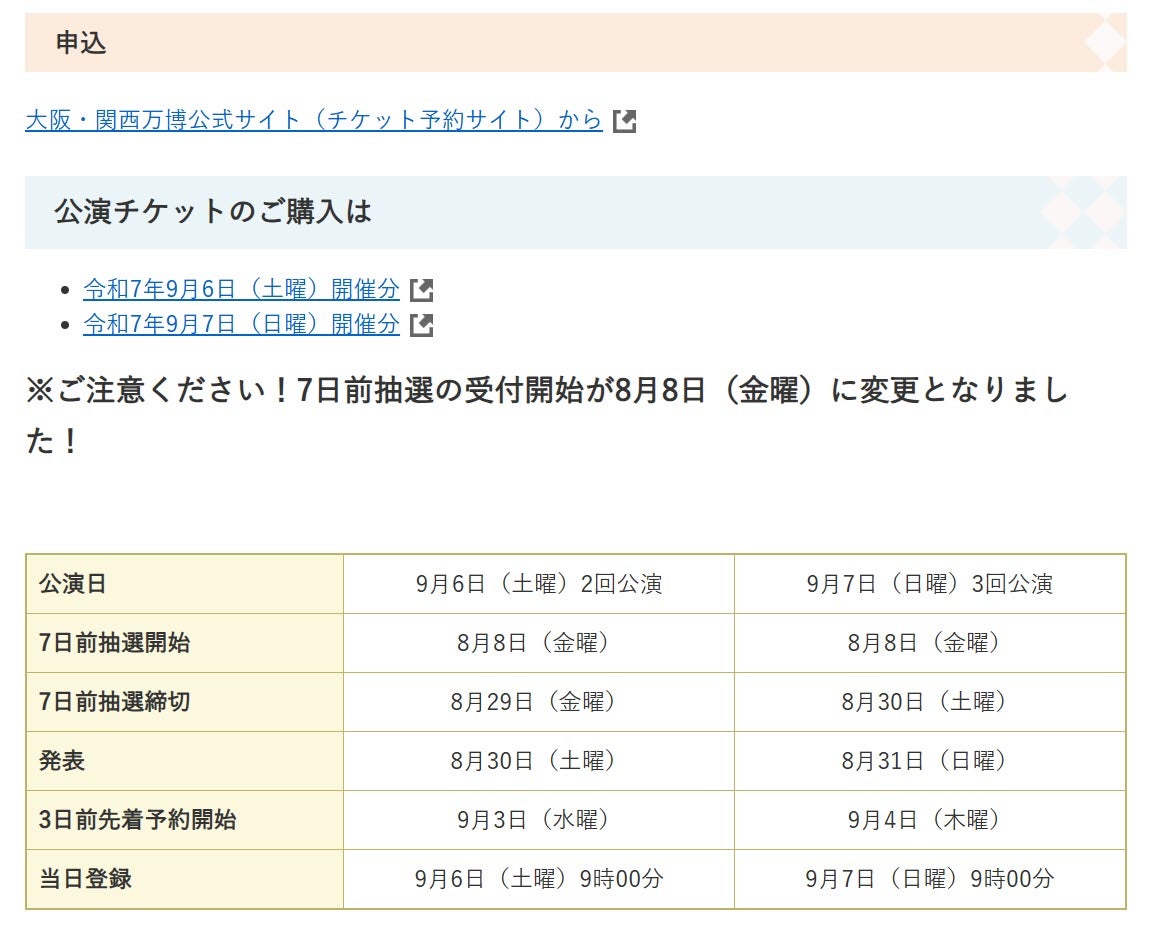
Task: Open the 令和7年9月7日（日曜）開催分 link
Action: (241, 324)
